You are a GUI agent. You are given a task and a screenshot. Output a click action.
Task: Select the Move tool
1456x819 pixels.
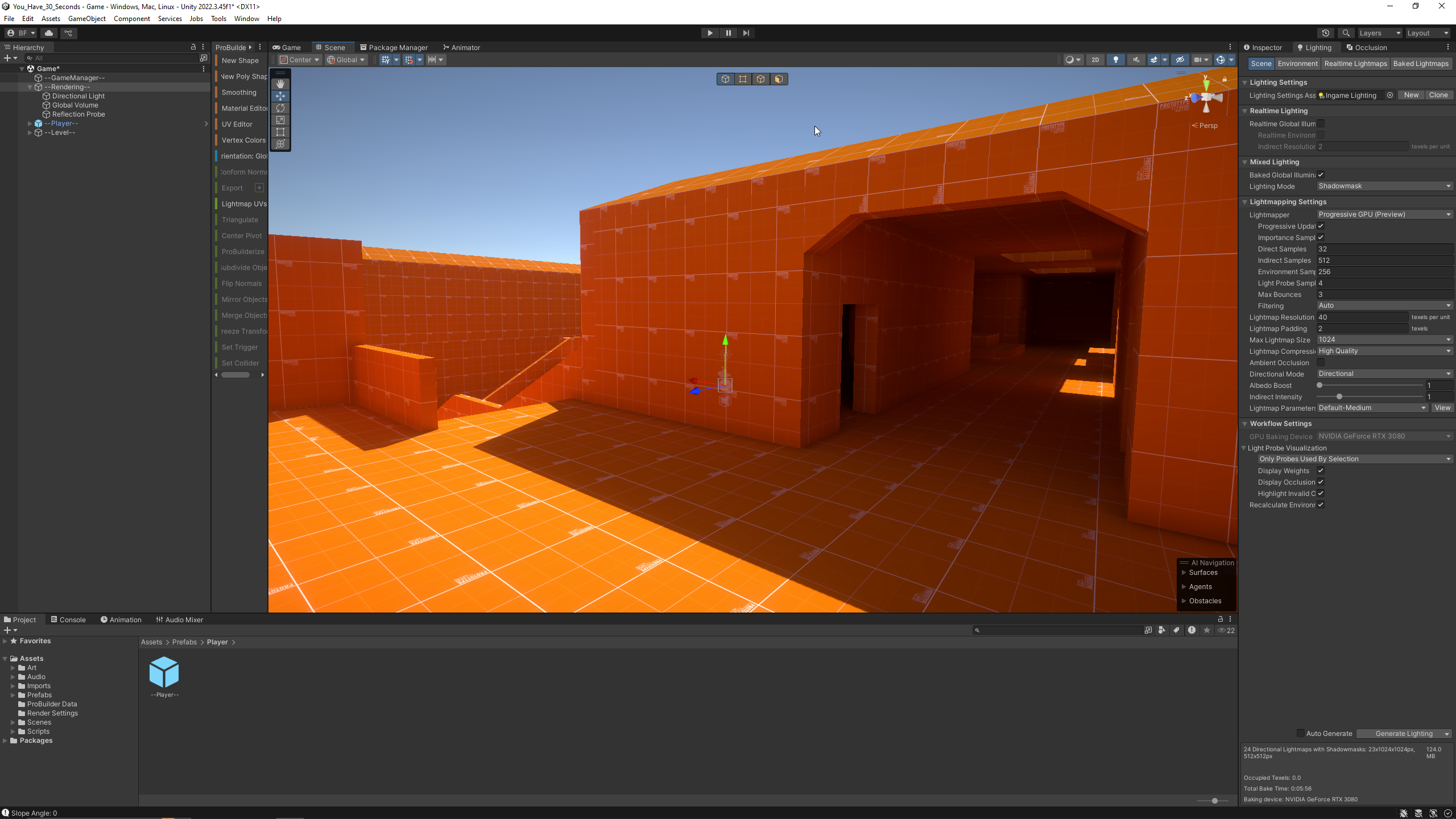(280, 96)
